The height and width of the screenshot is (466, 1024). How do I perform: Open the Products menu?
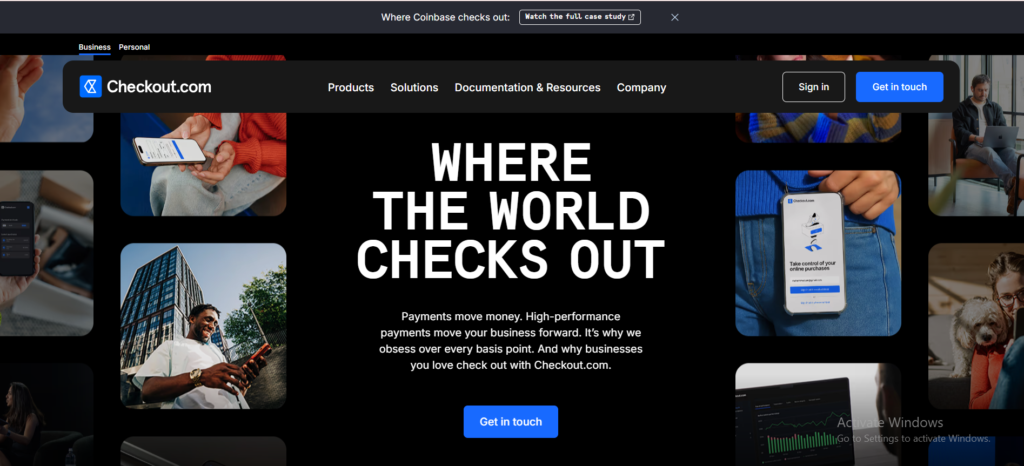tap(351, 87)
